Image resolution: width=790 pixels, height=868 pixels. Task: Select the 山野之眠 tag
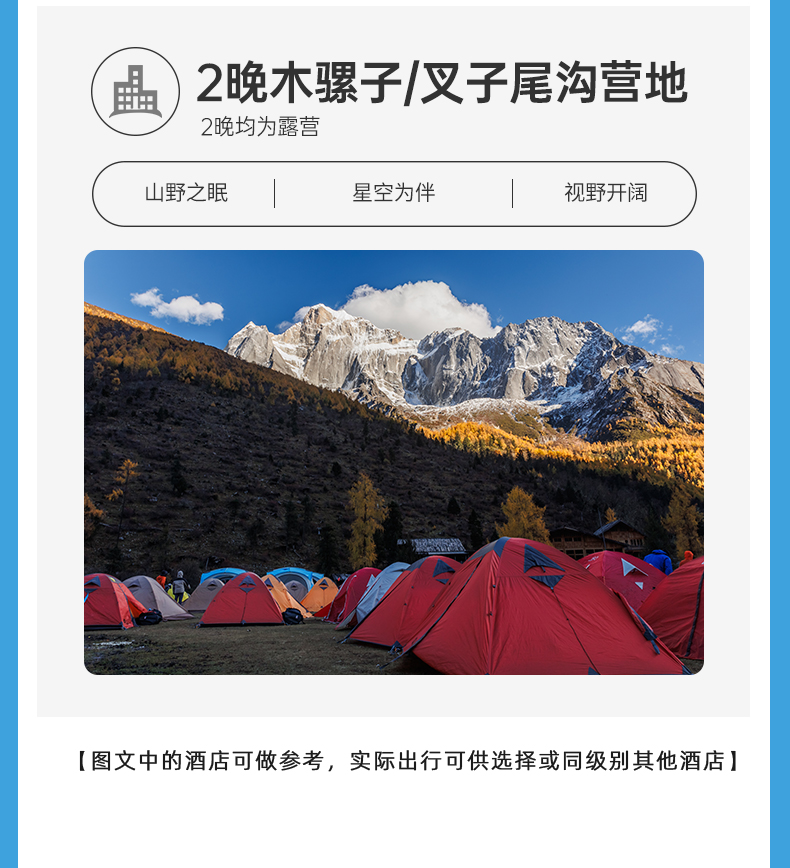coord(186,193)
